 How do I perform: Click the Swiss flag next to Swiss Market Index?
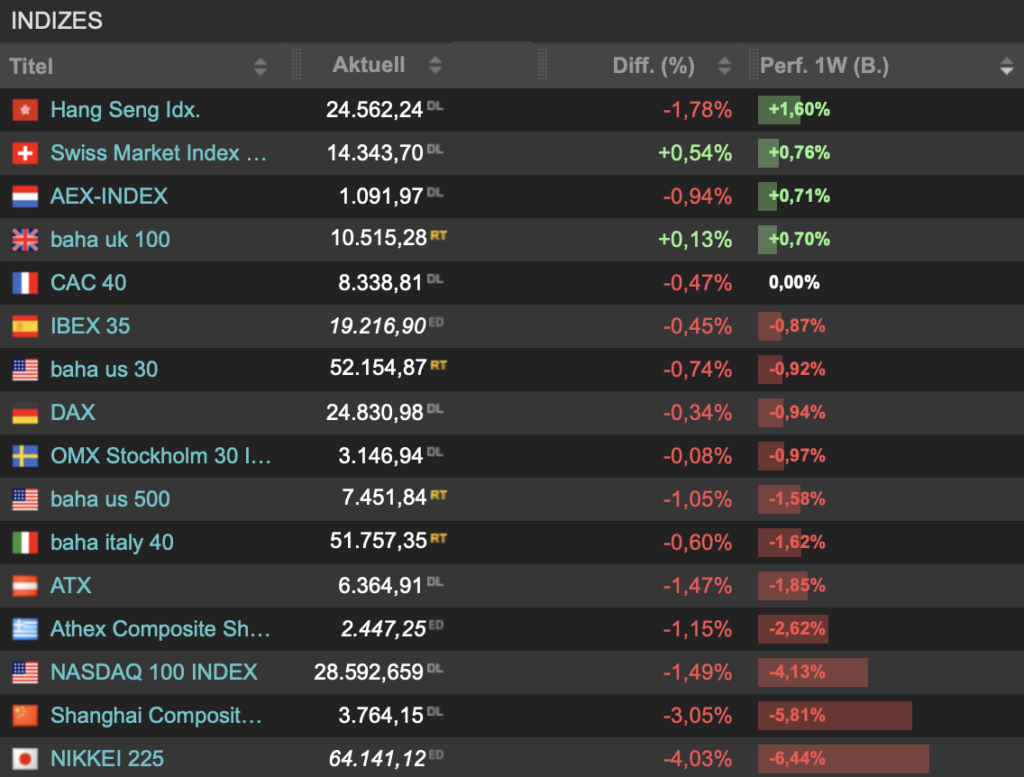pyautogui.click(x=25, y=153)
